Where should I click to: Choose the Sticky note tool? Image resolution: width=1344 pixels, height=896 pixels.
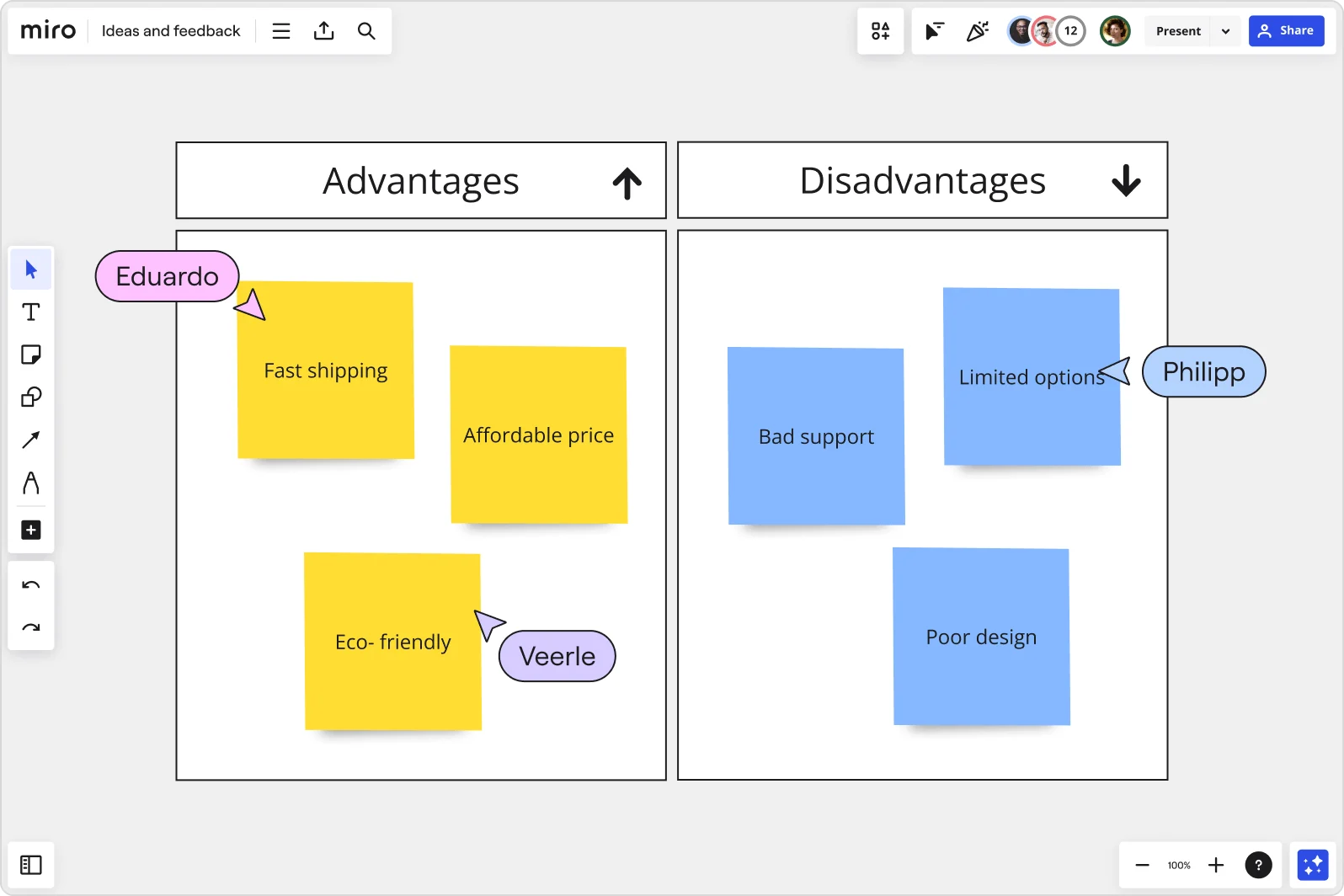click(31, 355)
